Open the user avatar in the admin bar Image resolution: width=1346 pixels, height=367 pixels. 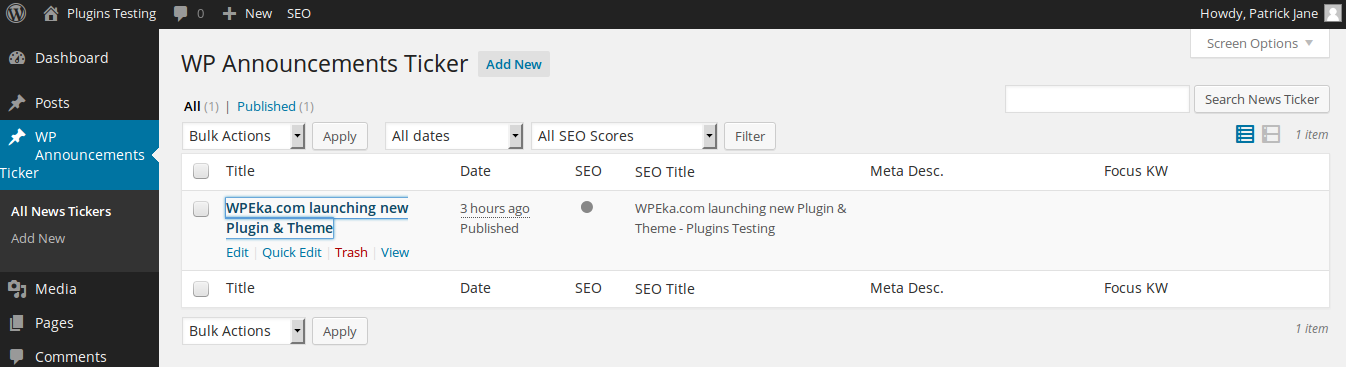point(1333,14)
